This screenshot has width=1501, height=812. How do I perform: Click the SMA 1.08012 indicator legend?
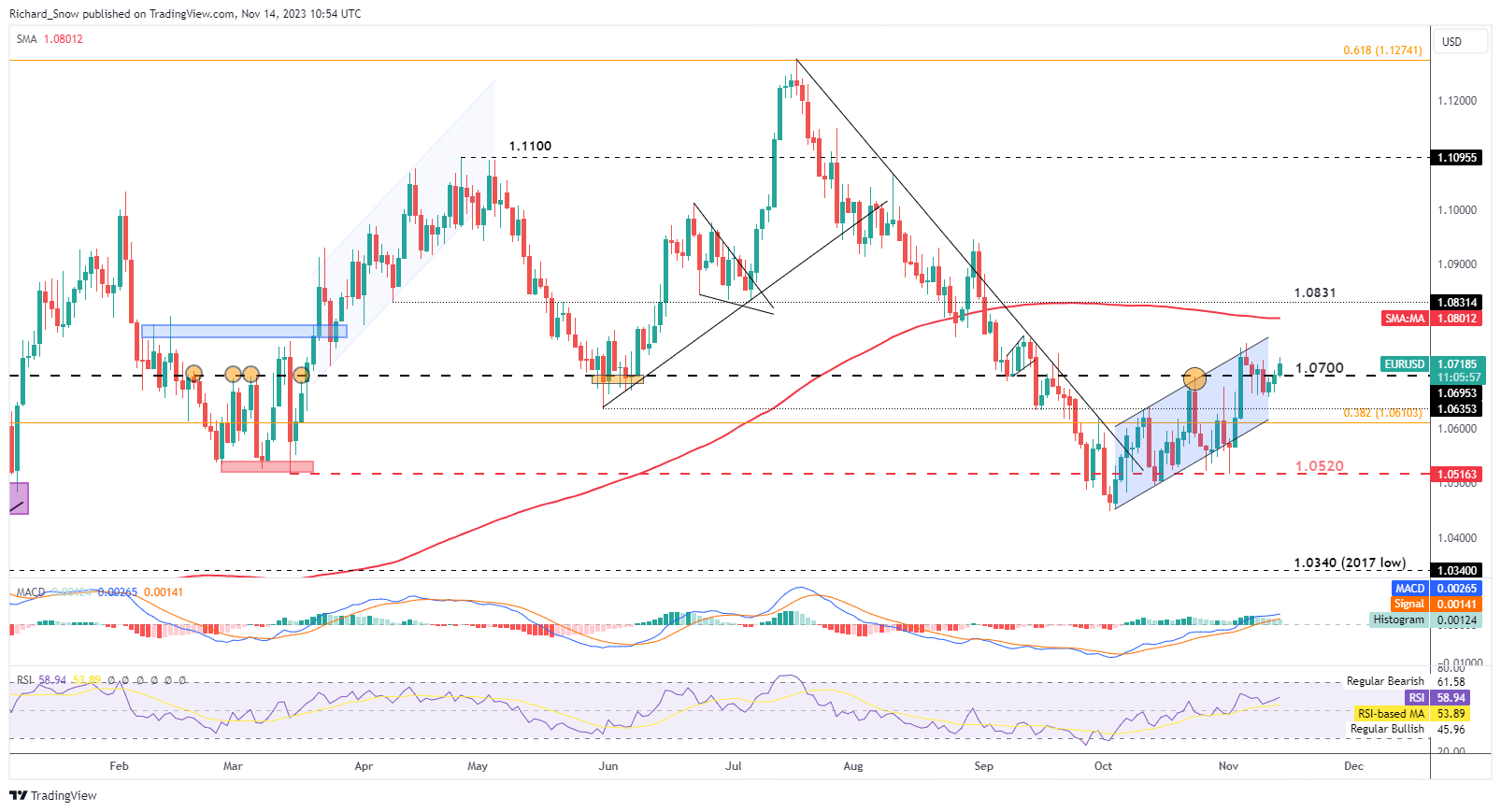point(50,39)
